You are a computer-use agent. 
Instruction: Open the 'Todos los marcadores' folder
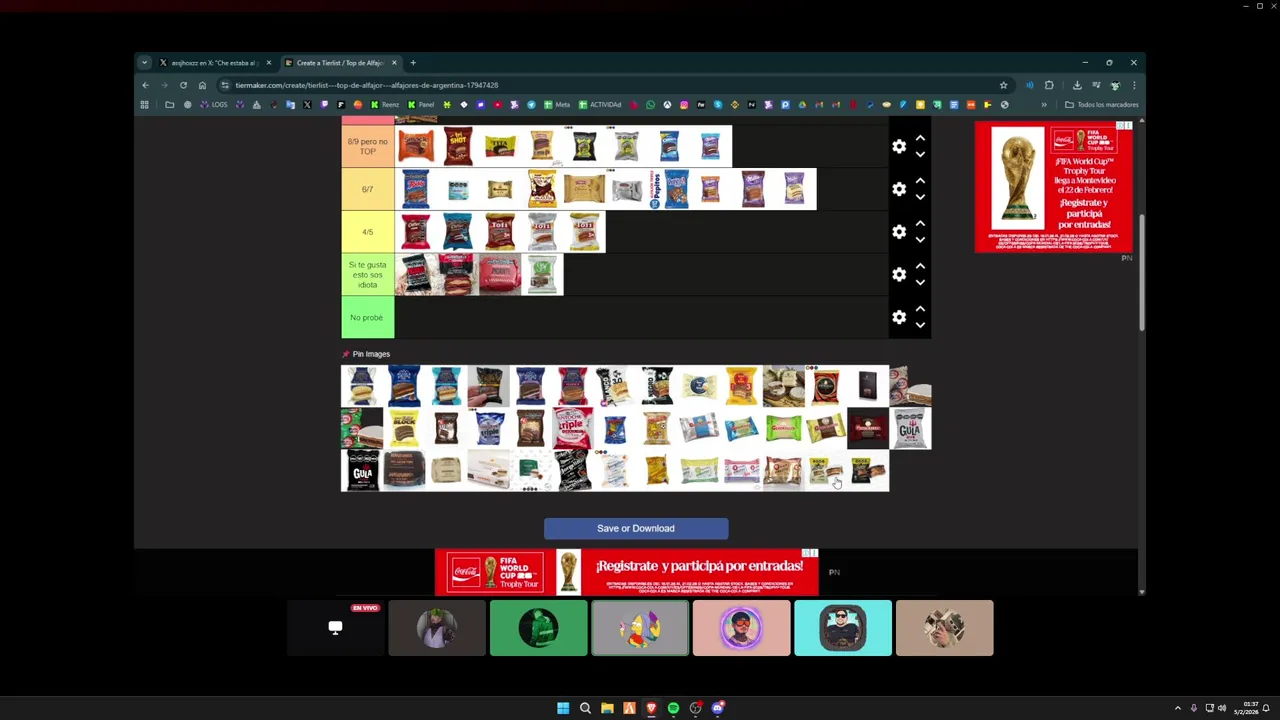coord(1101,104)
